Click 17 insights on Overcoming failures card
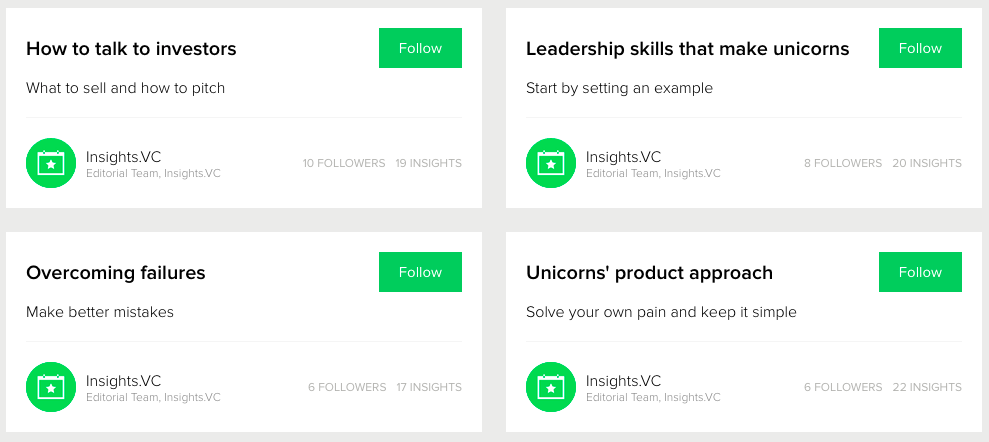The height and width of the screenshot is (442, 989). click(x=428, y=387)
